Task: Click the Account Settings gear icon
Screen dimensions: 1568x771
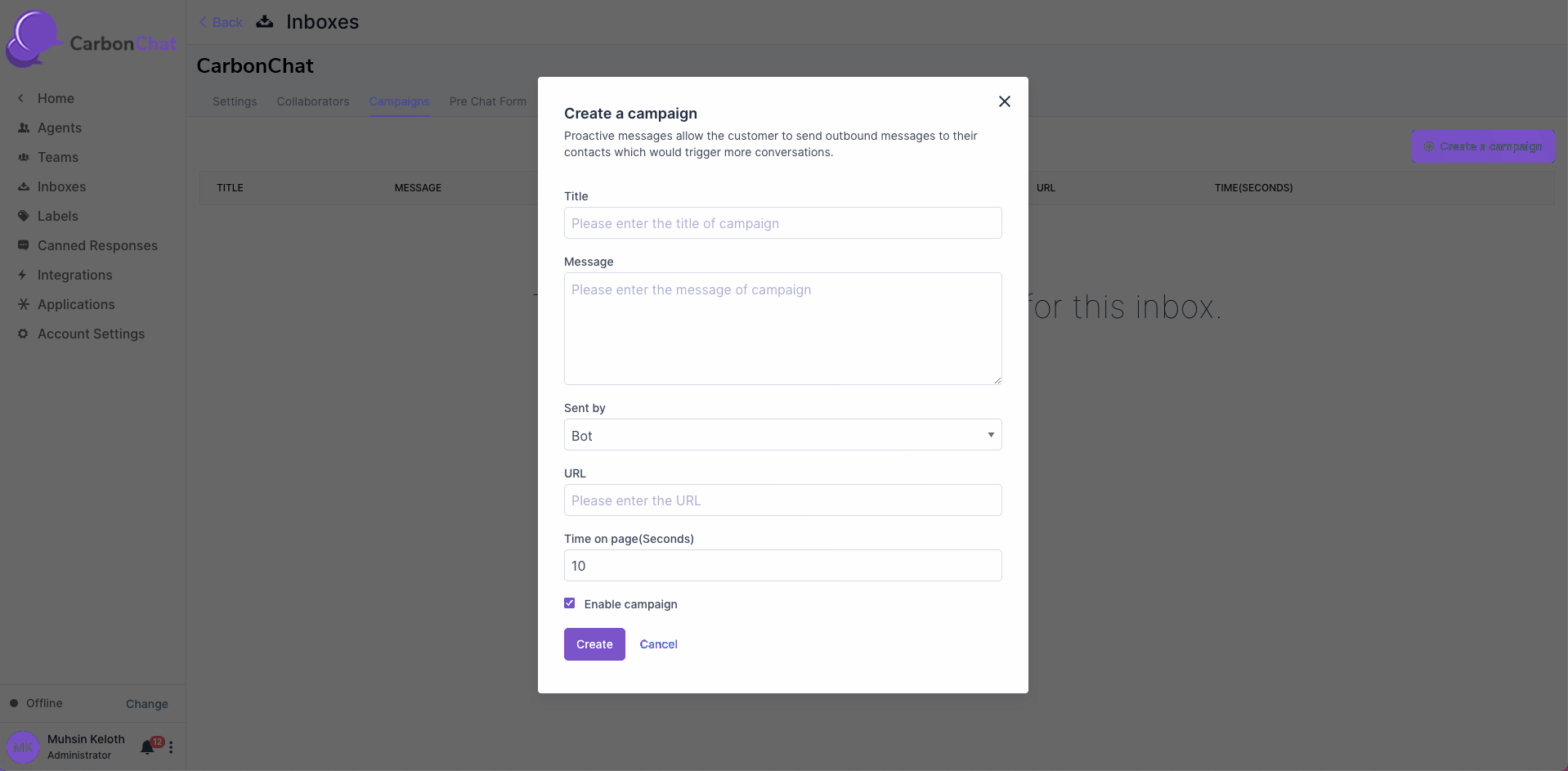Action: click(x=23, y=334)
